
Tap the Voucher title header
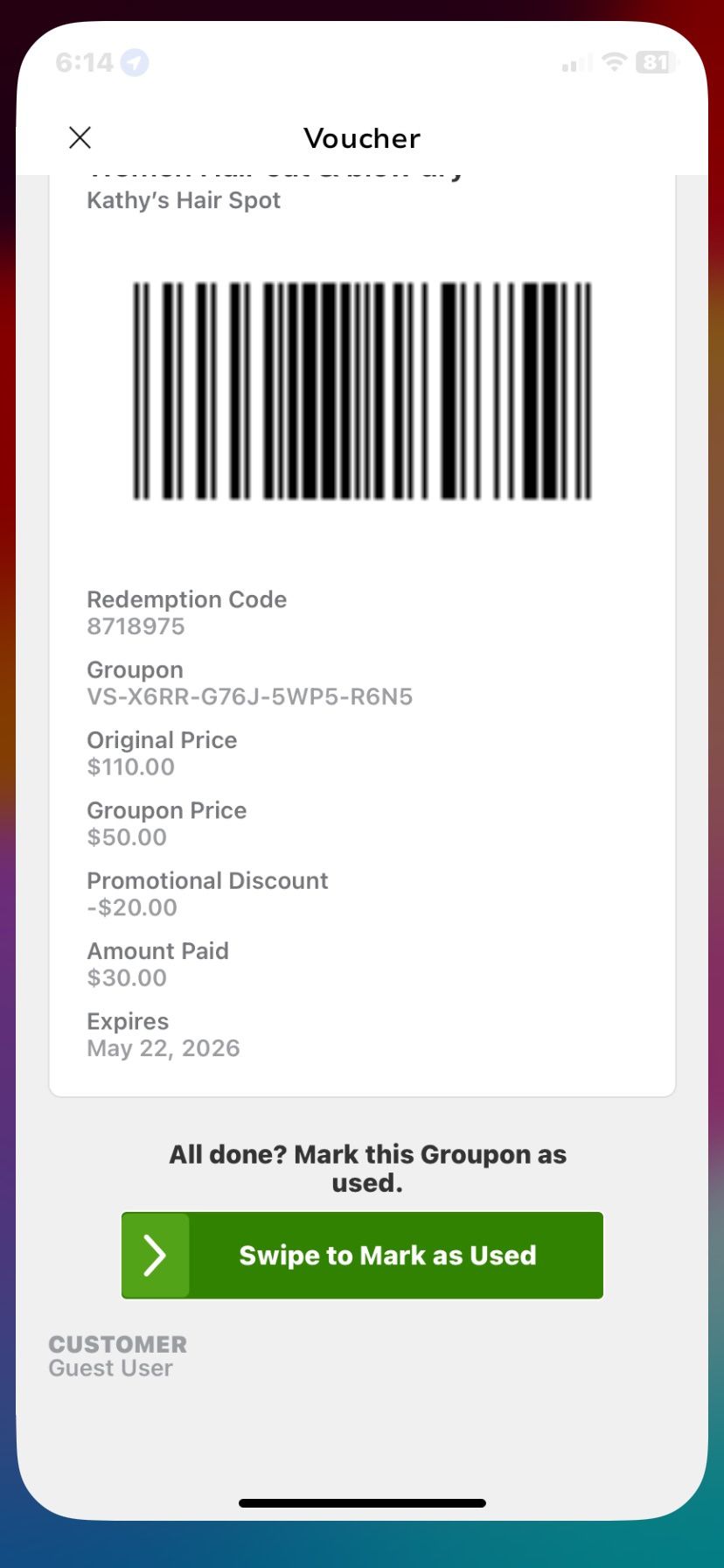click(x=362, y=138)
